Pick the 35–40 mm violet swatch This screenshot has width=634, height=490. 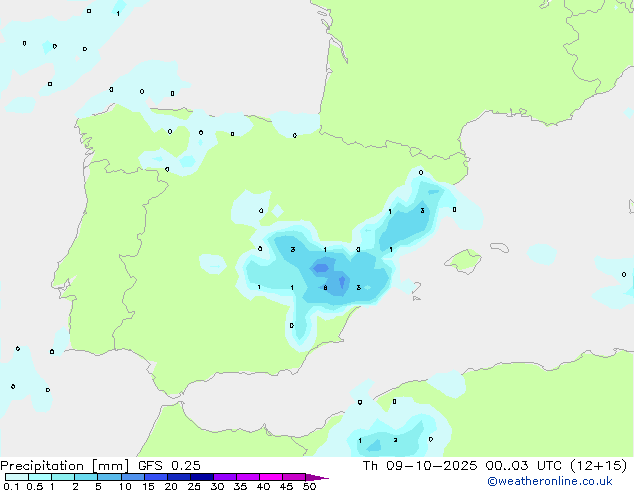(x=247, y=477)
